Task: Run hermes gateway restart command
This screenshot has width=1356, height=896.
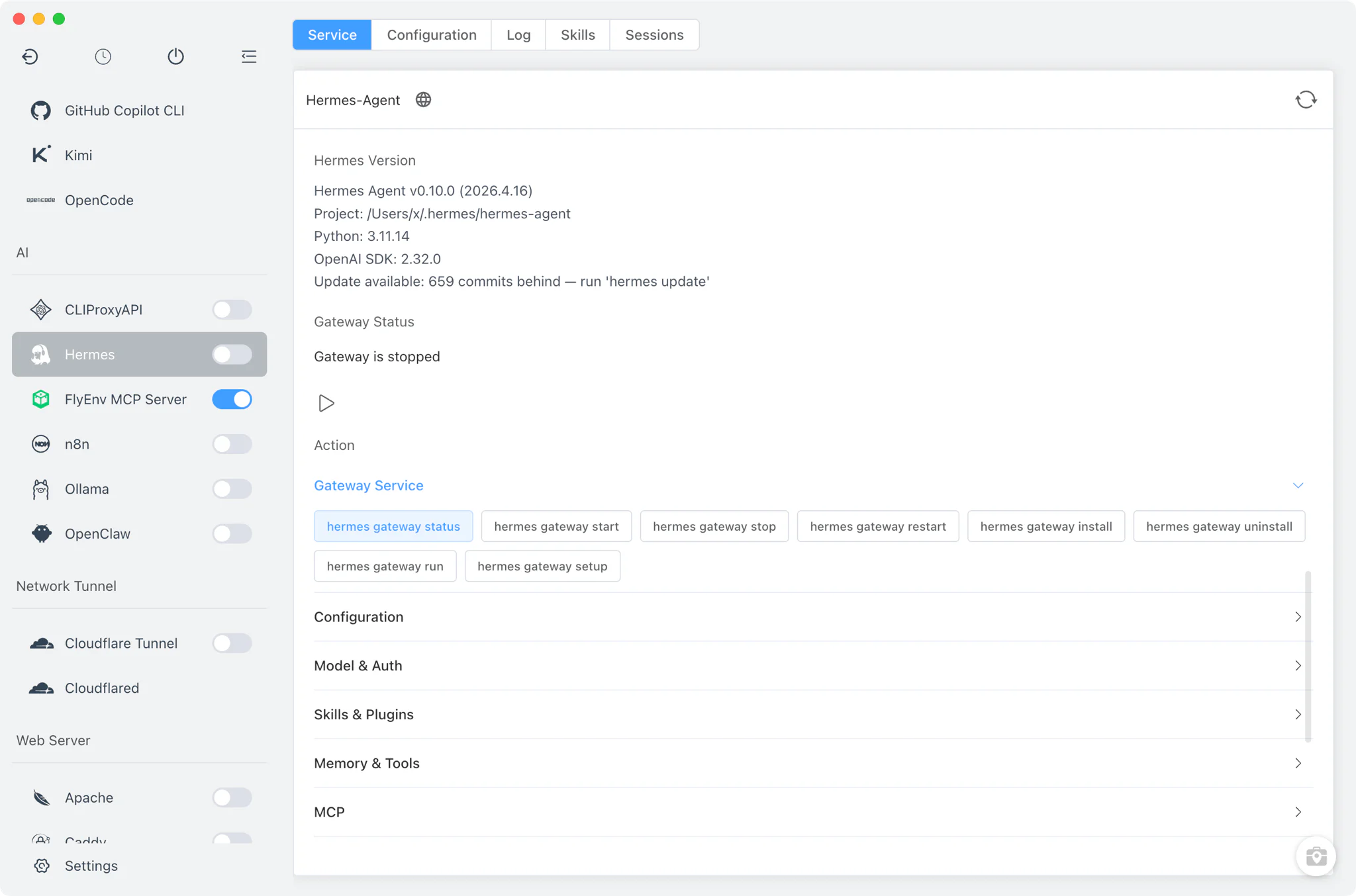Action: click(878, 526)
